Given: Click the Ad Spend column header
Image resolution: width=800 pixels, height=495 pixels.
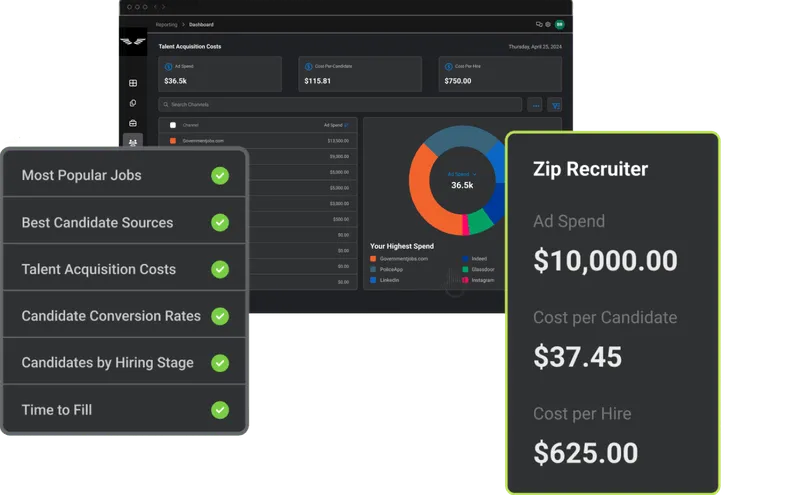Looking at the screenshot, I should click(333, 125).
